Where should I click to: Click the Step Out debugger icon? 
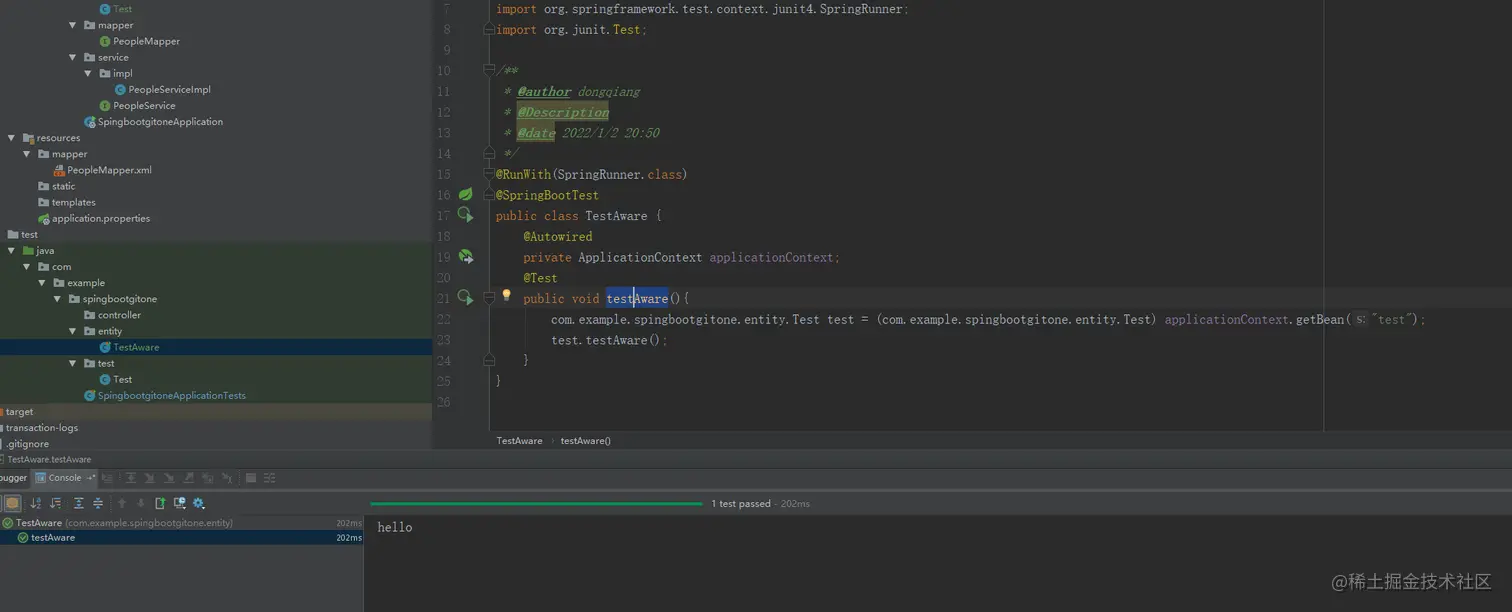coord(189,478)
